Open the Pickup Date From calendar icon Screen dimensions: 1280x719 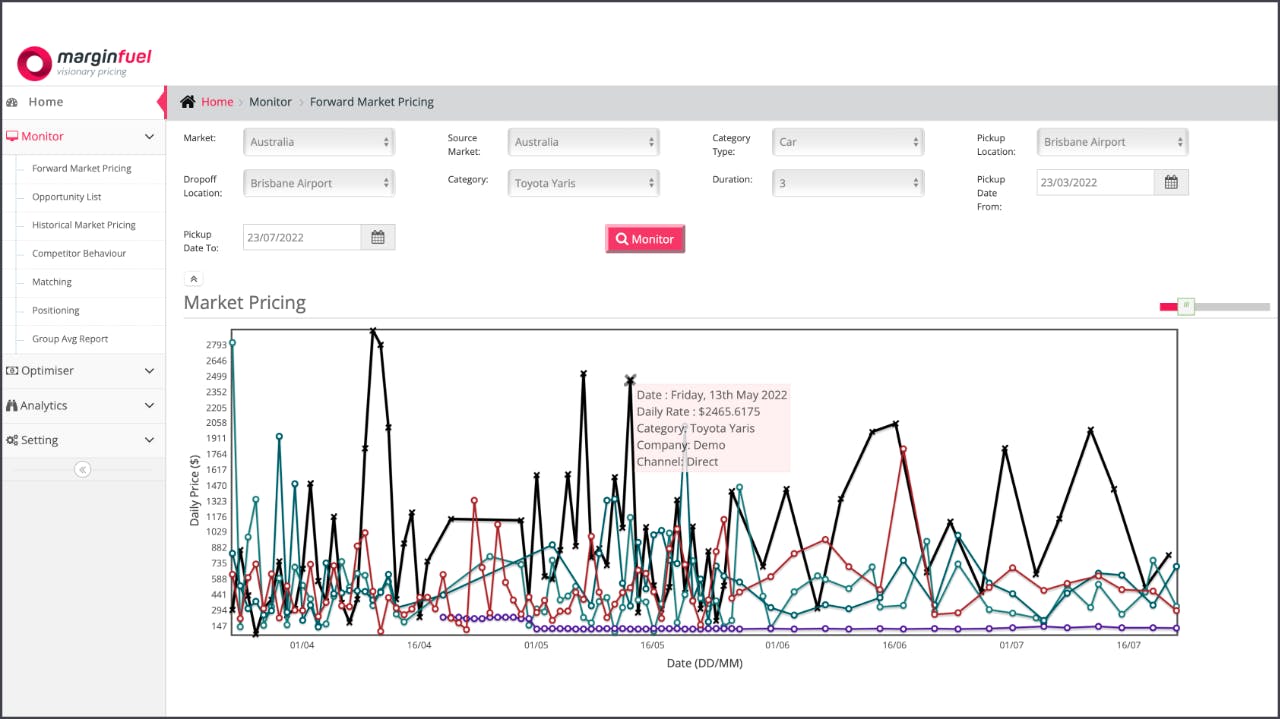coord(1171,182)
